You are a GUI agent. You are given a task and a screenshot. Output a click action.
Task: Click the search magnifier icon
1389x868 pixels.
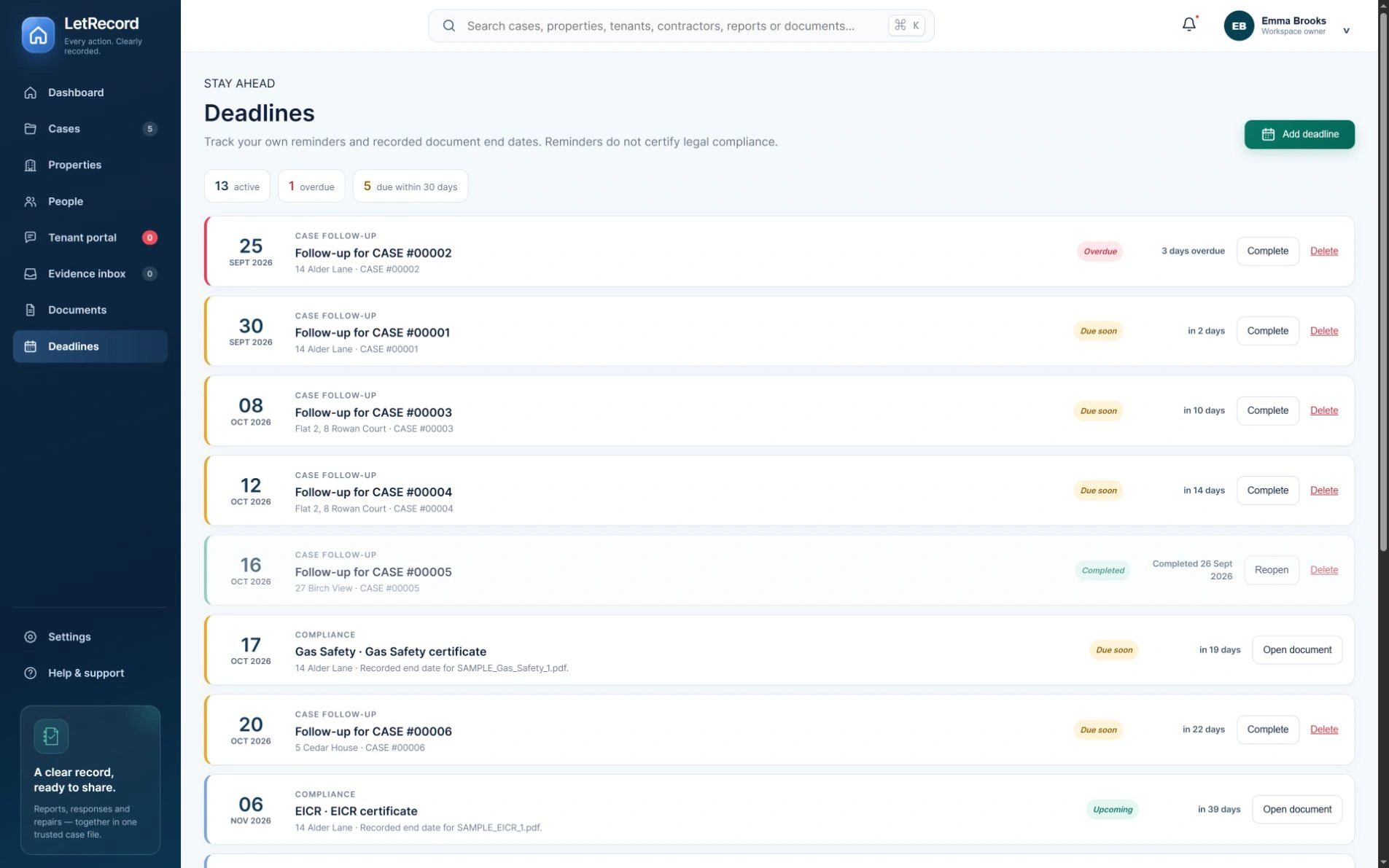(449, 26)
